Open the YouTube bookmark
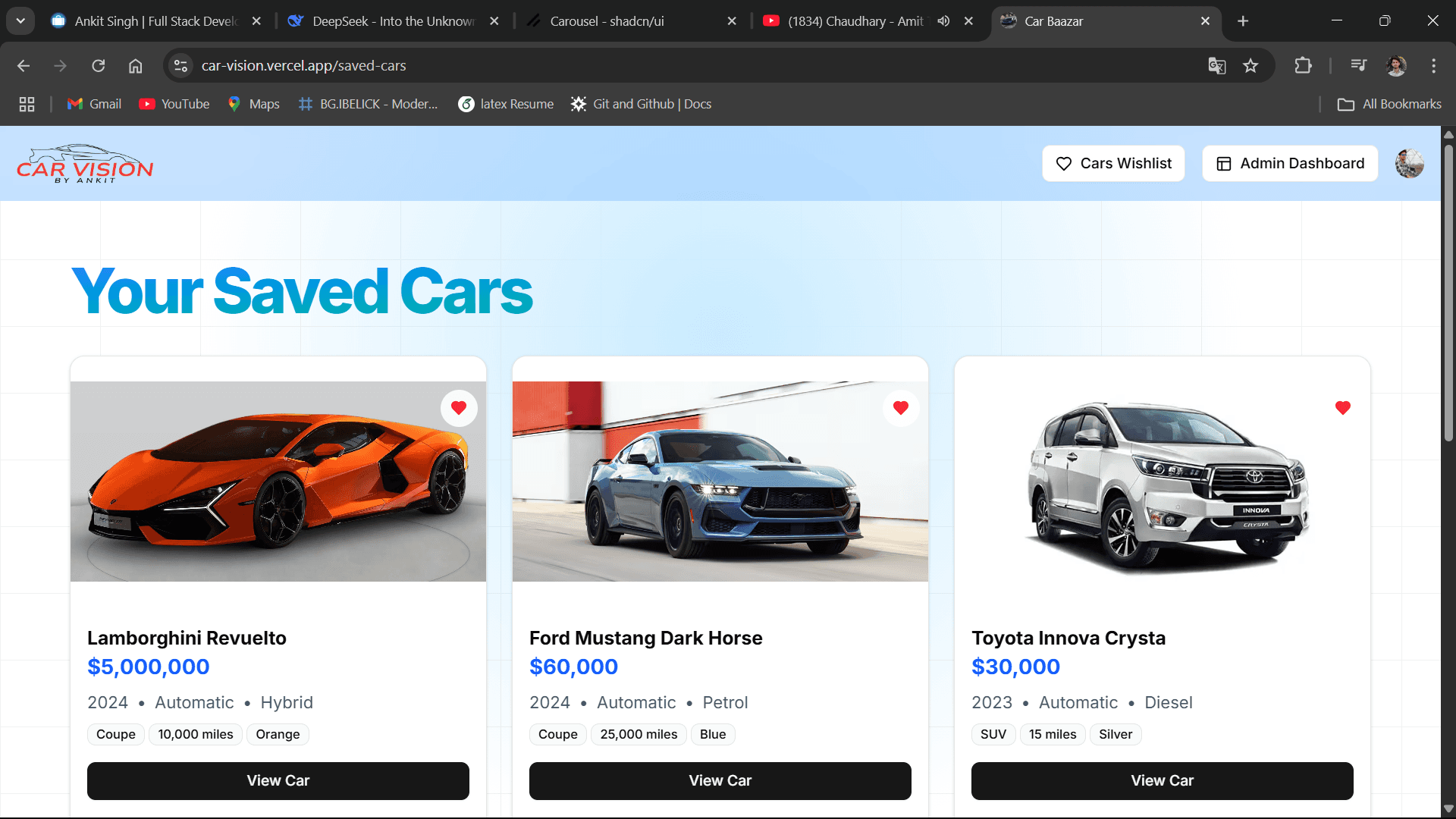The image size is (1456, 819). tap(174, 104)
